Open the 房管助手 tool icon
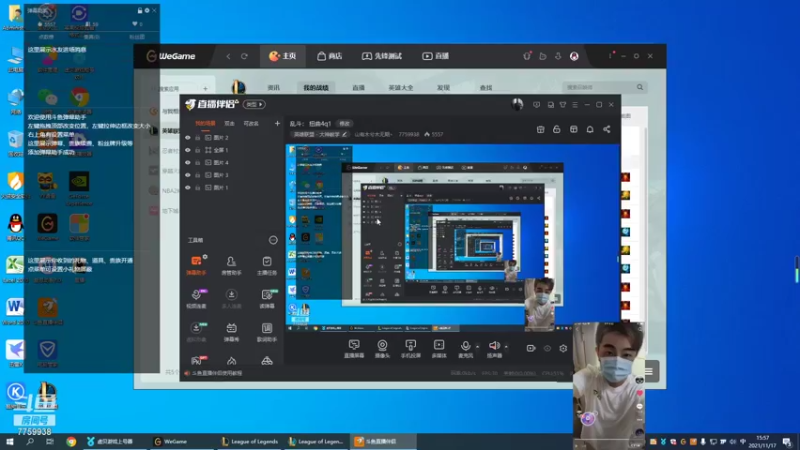Viewport: 800px width, 450px height. 231,265
